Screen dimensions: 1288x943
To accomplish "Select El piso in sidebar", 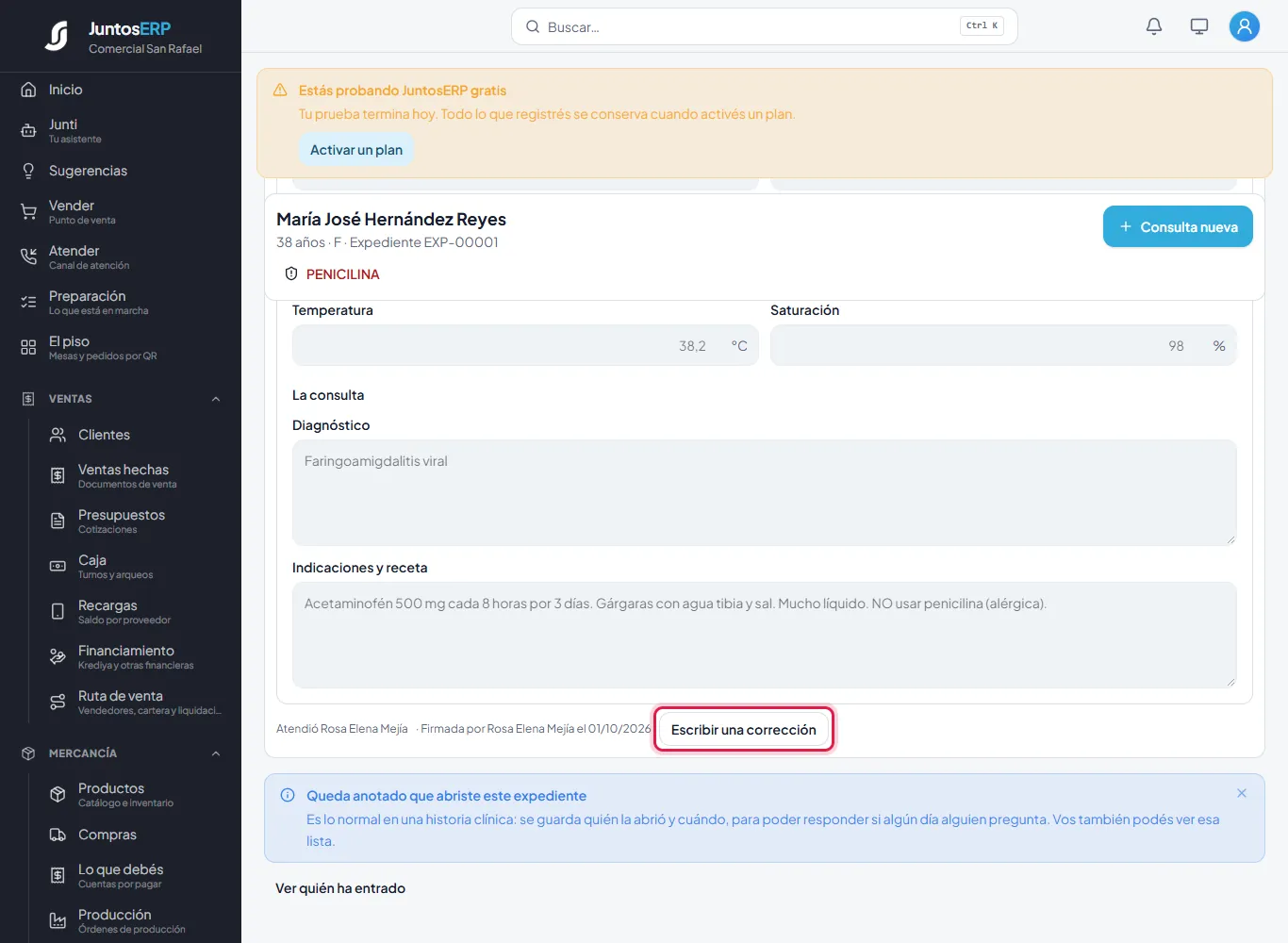I will point(121,347).
